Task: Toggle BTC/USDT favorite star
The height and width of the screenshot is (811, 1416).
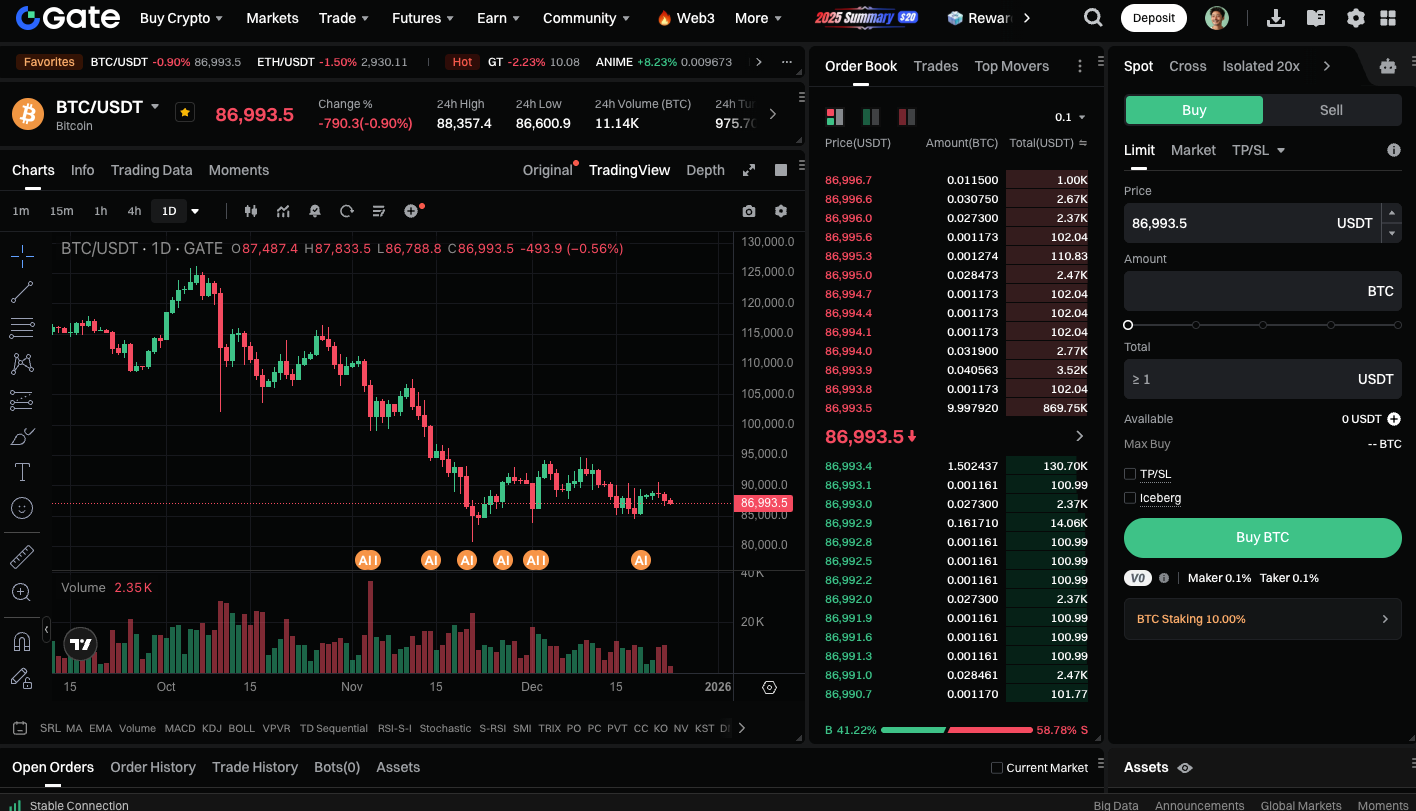Action: click(185, 112)
